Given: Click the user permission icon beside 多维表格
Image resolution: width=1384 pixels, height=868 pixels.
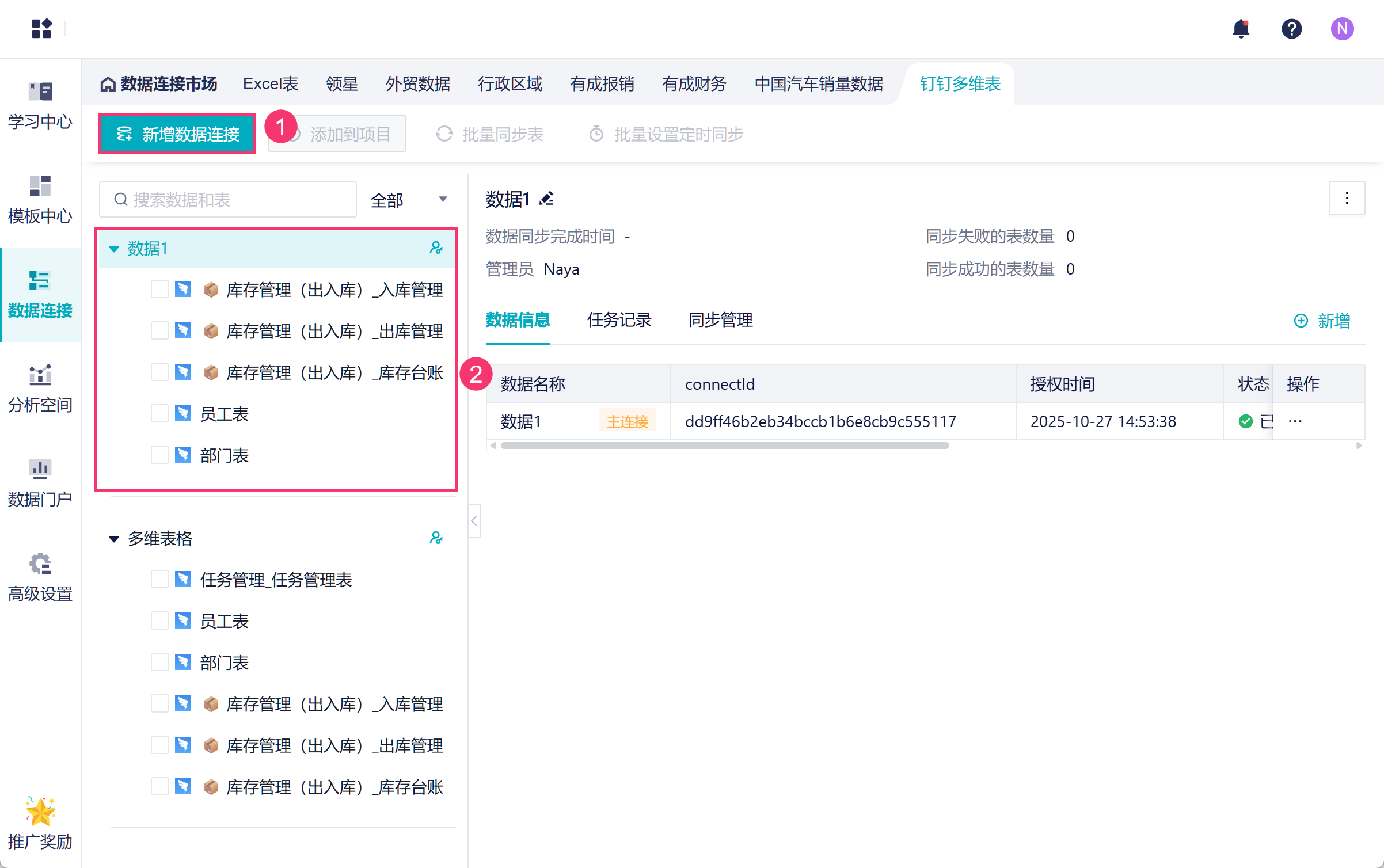Looking at the screenshot, I should pos(436,538).
